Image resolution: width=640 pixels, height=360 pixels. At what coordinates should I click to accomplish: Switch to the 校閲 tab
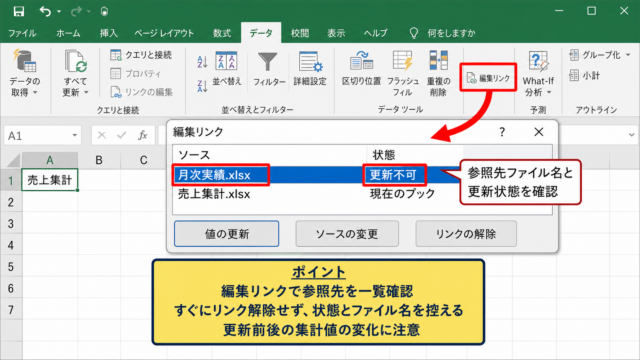300,33
